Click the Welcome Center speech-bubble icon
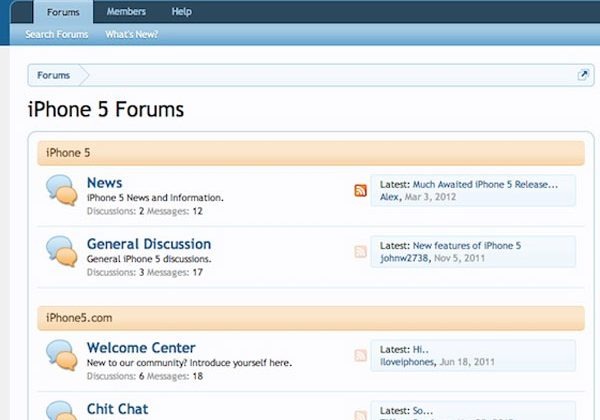The height and width of the screenshot is (420, 600). coord(62,355)
